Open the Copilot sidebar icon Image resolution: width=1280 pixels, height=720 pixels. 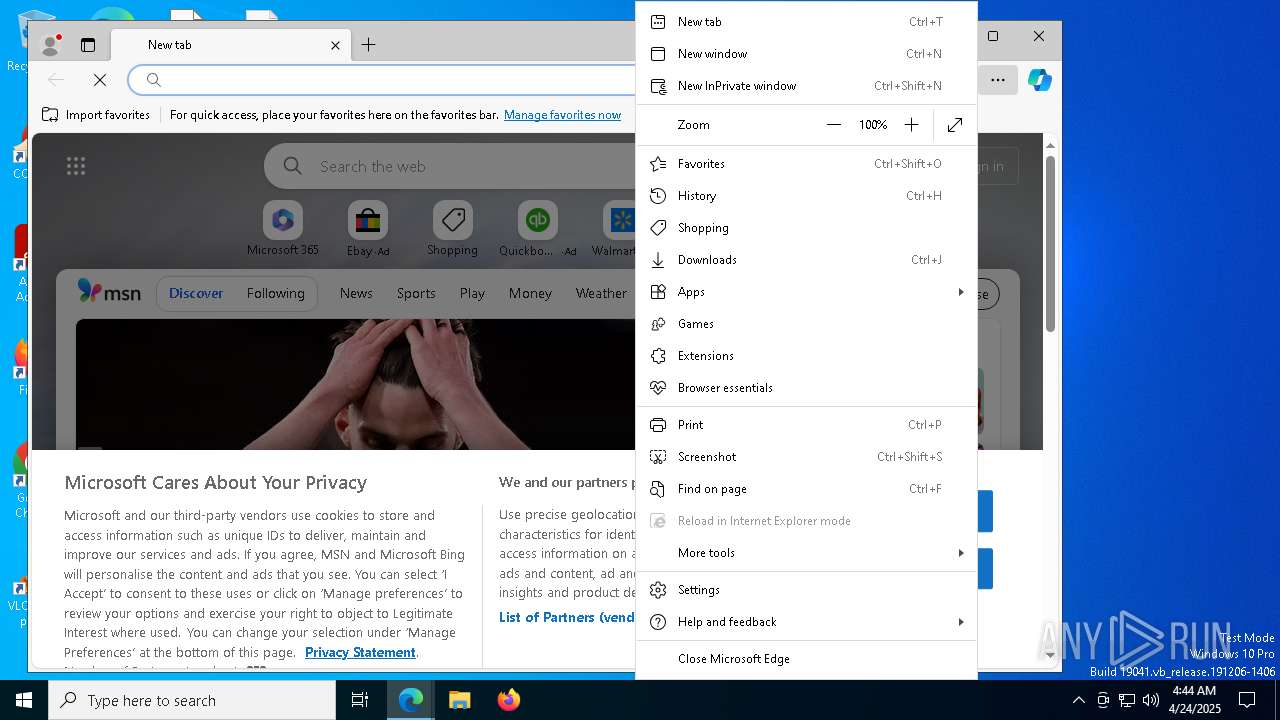coord(1040,80)
